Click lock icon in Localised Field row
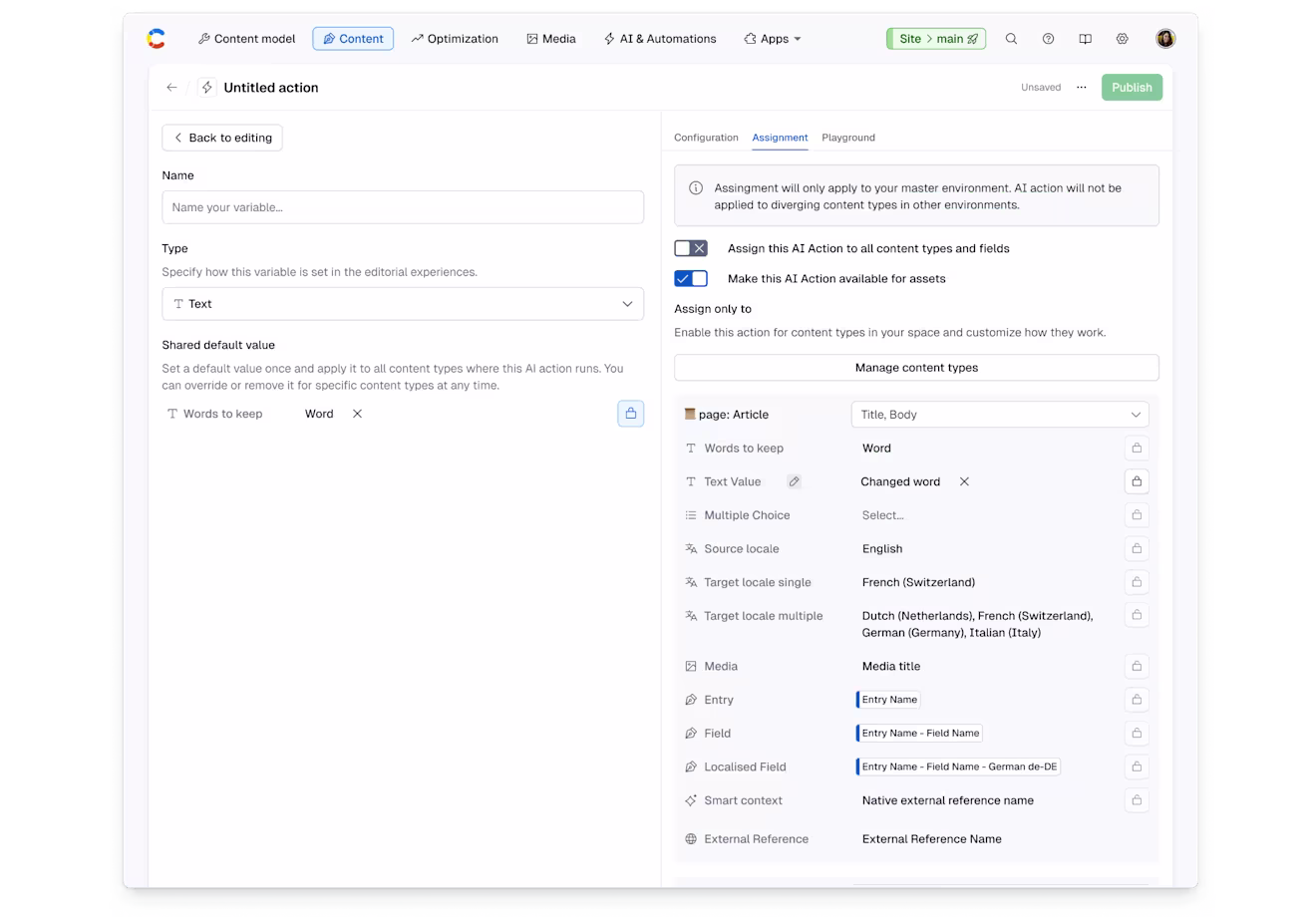This screenshot has width=1316, height=917. pos(1137,766)
